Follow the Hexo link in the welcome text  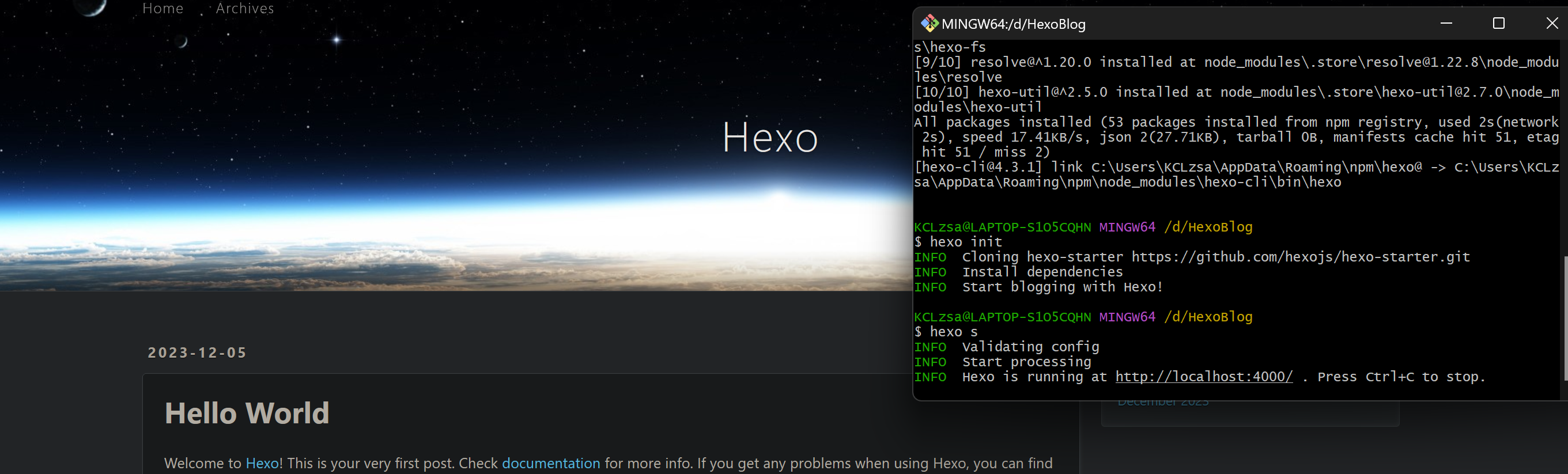click(262, 463)
